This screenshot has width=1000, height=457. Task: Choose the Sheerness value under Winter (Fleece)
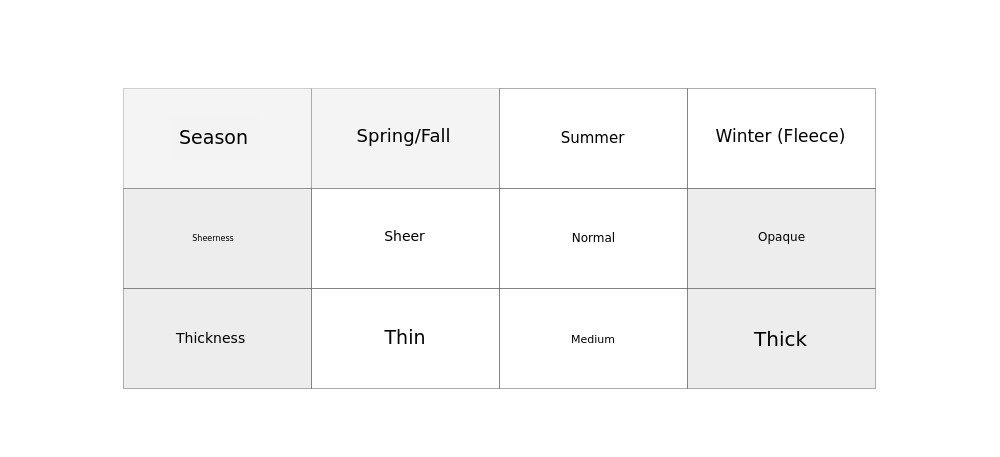click(x=781, y=238)
